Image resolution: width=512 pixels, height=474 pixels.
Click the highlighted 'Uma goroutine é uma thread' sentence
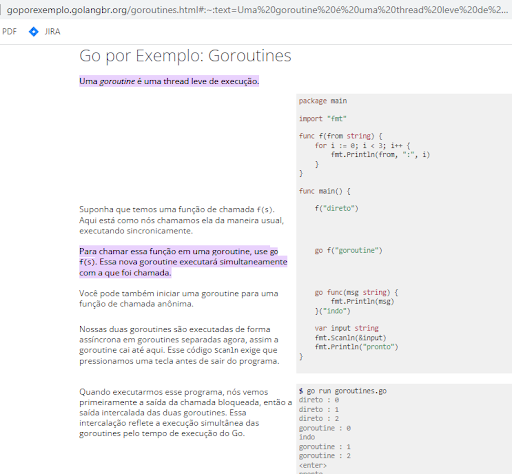click(169, 81)
